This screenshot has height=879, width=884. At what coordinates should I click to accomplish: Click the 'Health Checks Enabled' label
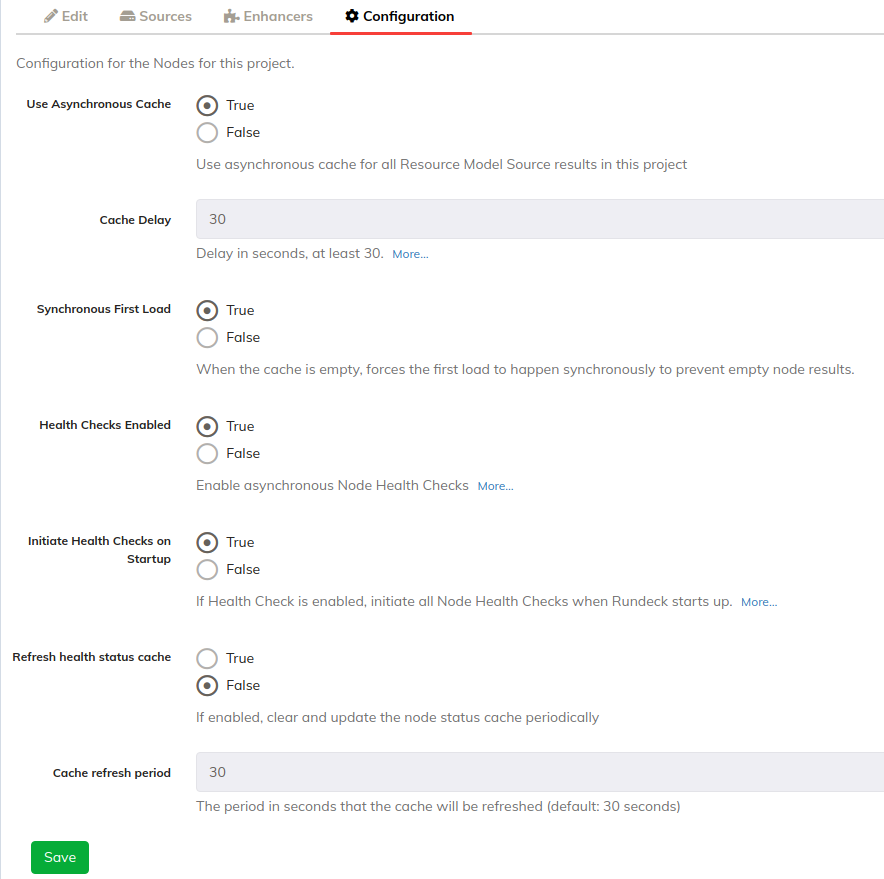105,425
